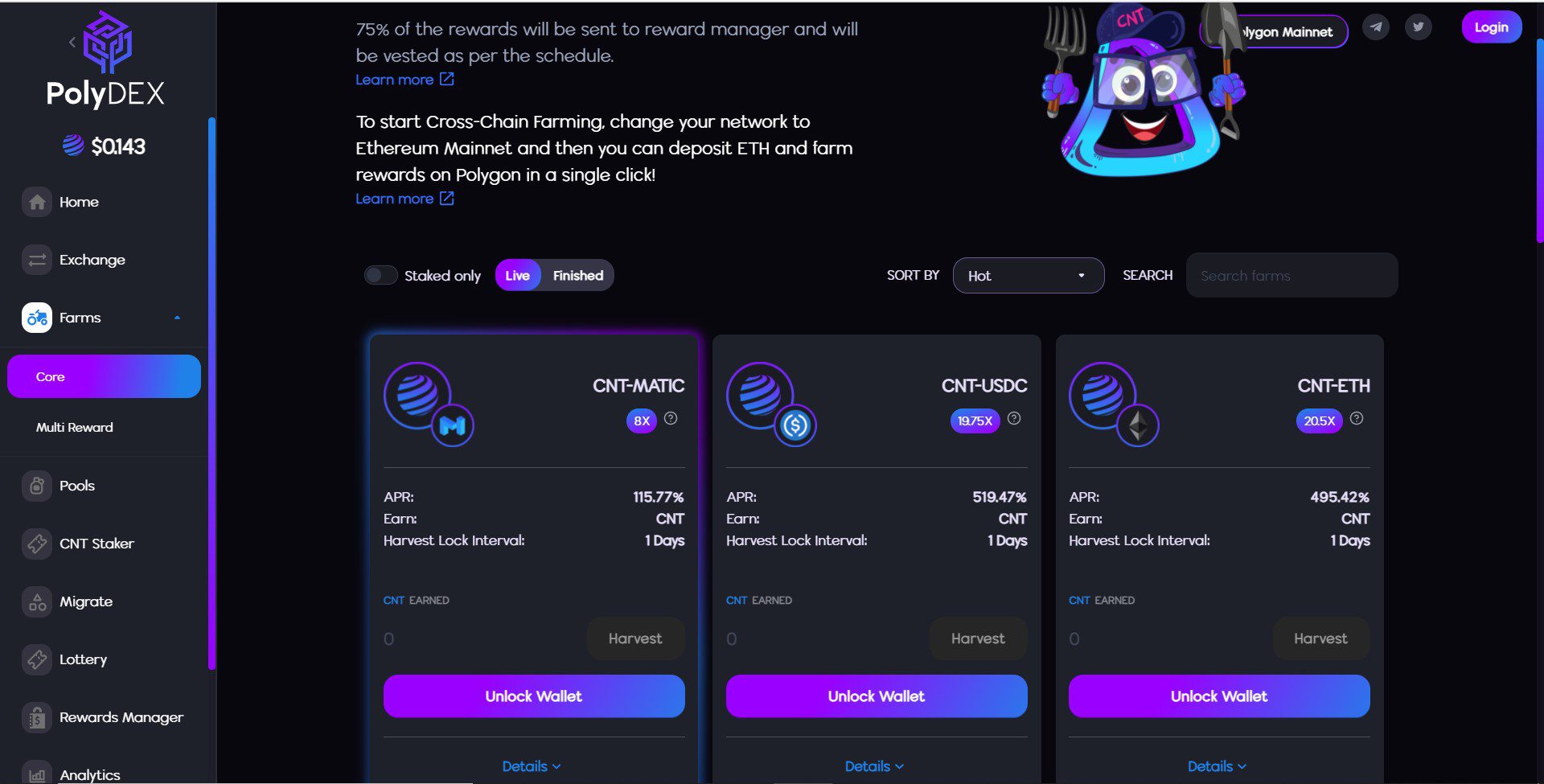Open the Lottery ticket icon

coord(37,659)
